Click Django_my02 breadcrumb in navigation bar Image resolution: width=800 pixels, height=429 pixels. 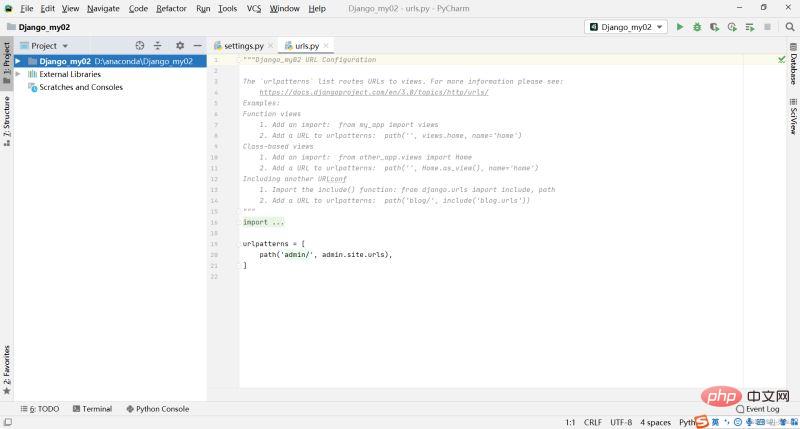click(39, 27)
